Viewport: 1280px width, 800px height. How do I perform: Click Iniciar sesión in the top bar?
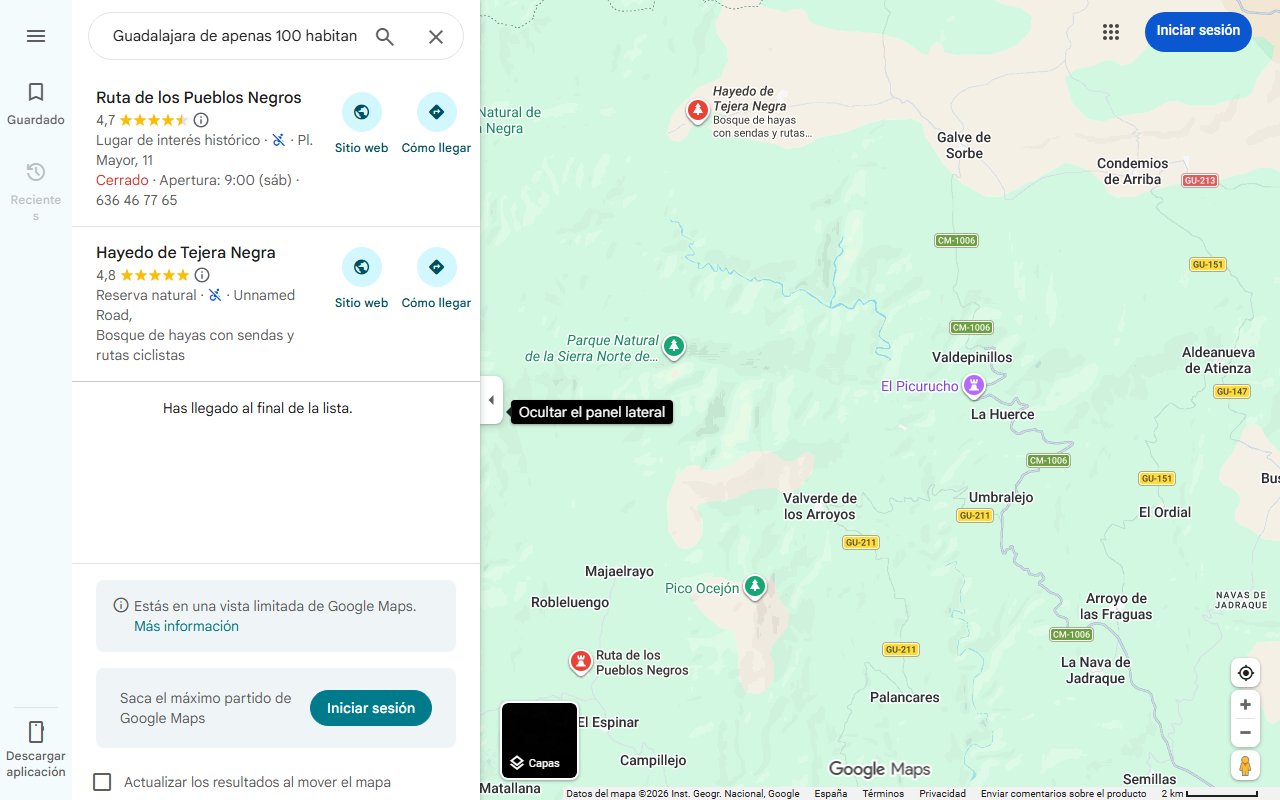tap(1198, 31)
